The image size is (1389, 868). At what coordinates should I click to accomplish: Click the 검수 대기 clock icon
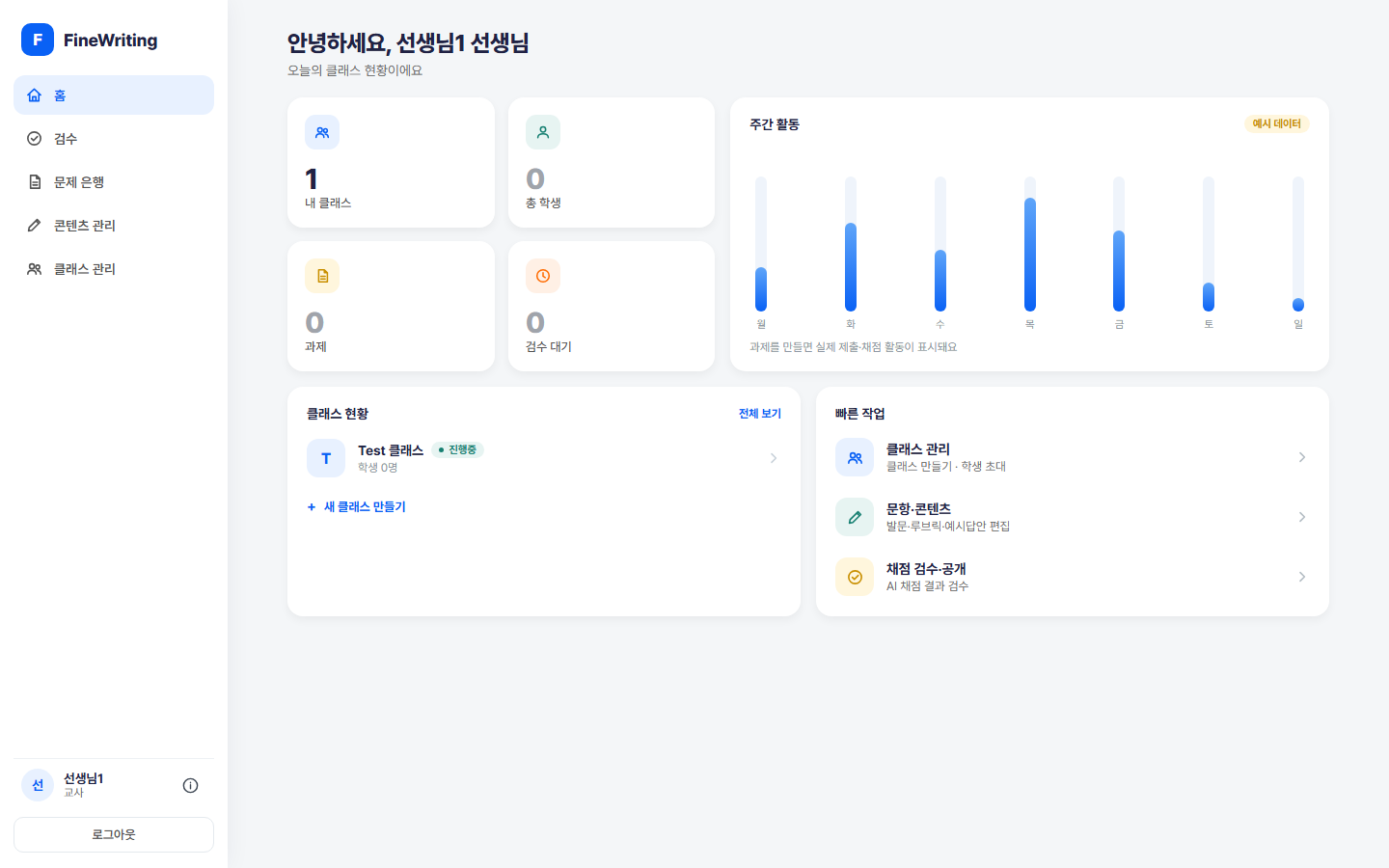pyautogui.click(x=543, y=276)
